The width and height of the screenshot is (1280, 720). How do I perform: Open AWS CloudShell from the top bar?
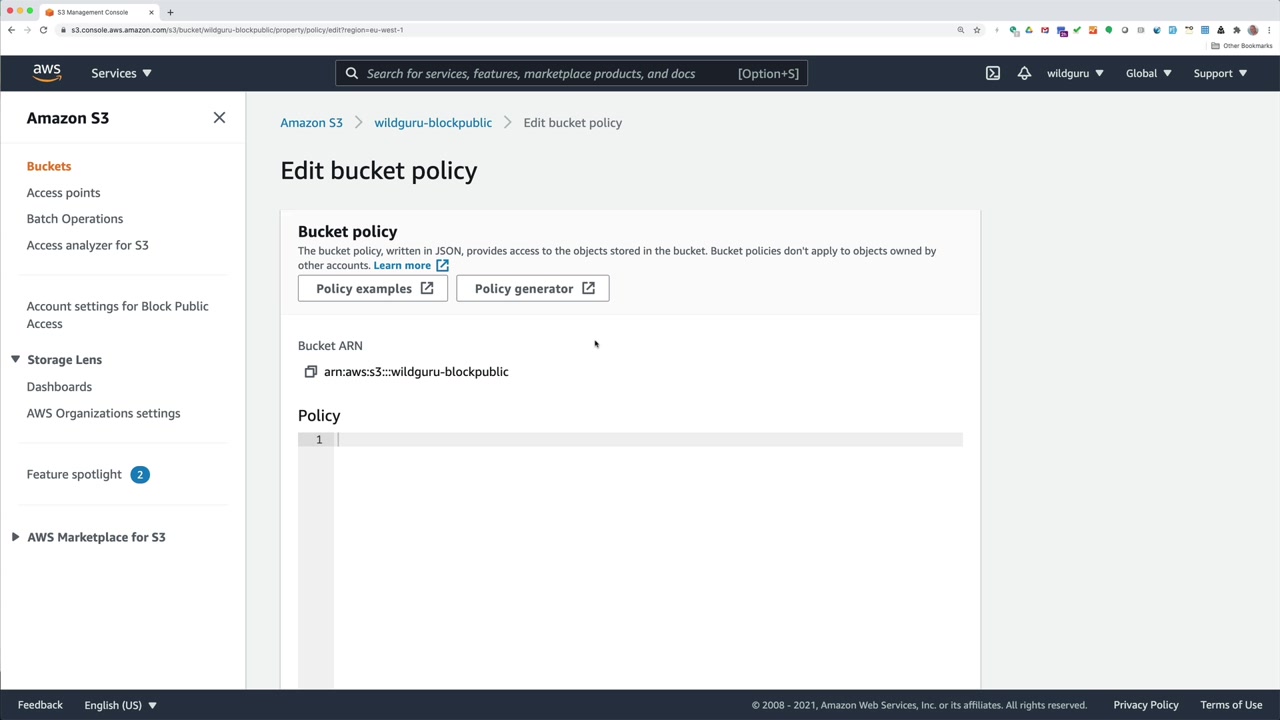993,73
